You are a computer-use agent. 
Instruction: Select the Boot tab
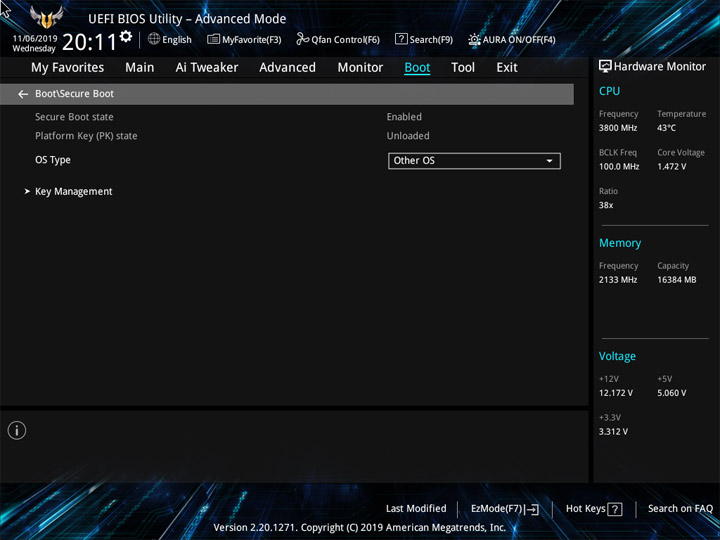(417, 68)
